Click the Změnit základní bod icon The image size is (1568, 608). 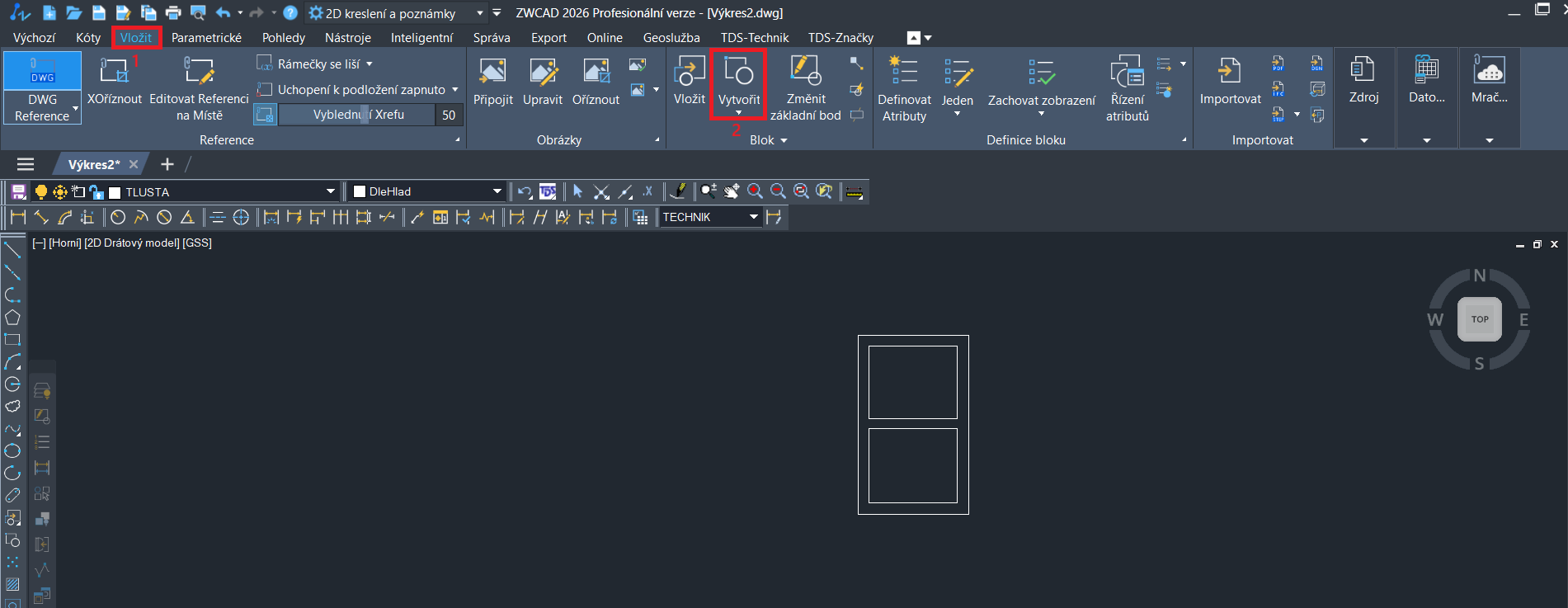(x=805, y=73)
